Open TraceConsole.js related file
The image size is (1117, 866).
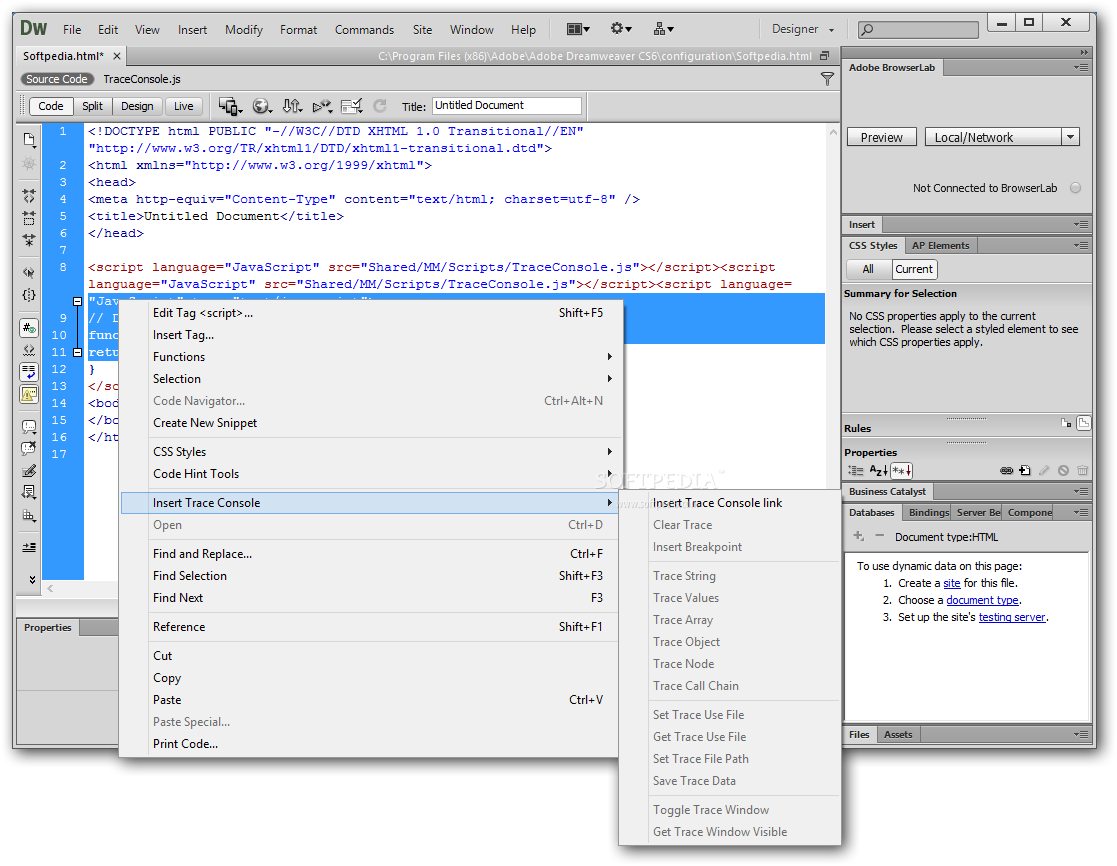pos(142,79)
